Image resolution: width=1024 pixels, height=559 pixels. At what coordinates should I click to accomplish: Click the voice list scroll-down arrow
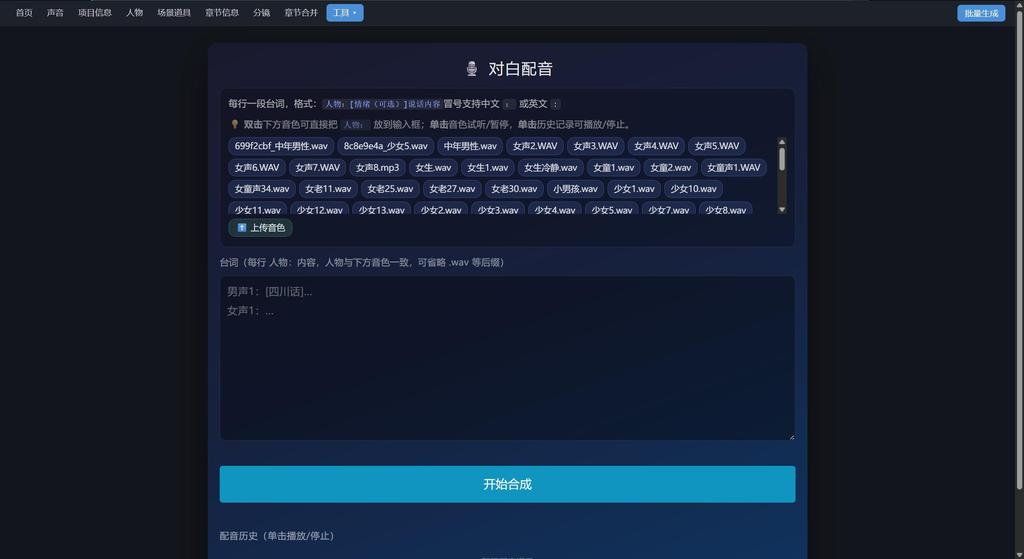[782, 210]
